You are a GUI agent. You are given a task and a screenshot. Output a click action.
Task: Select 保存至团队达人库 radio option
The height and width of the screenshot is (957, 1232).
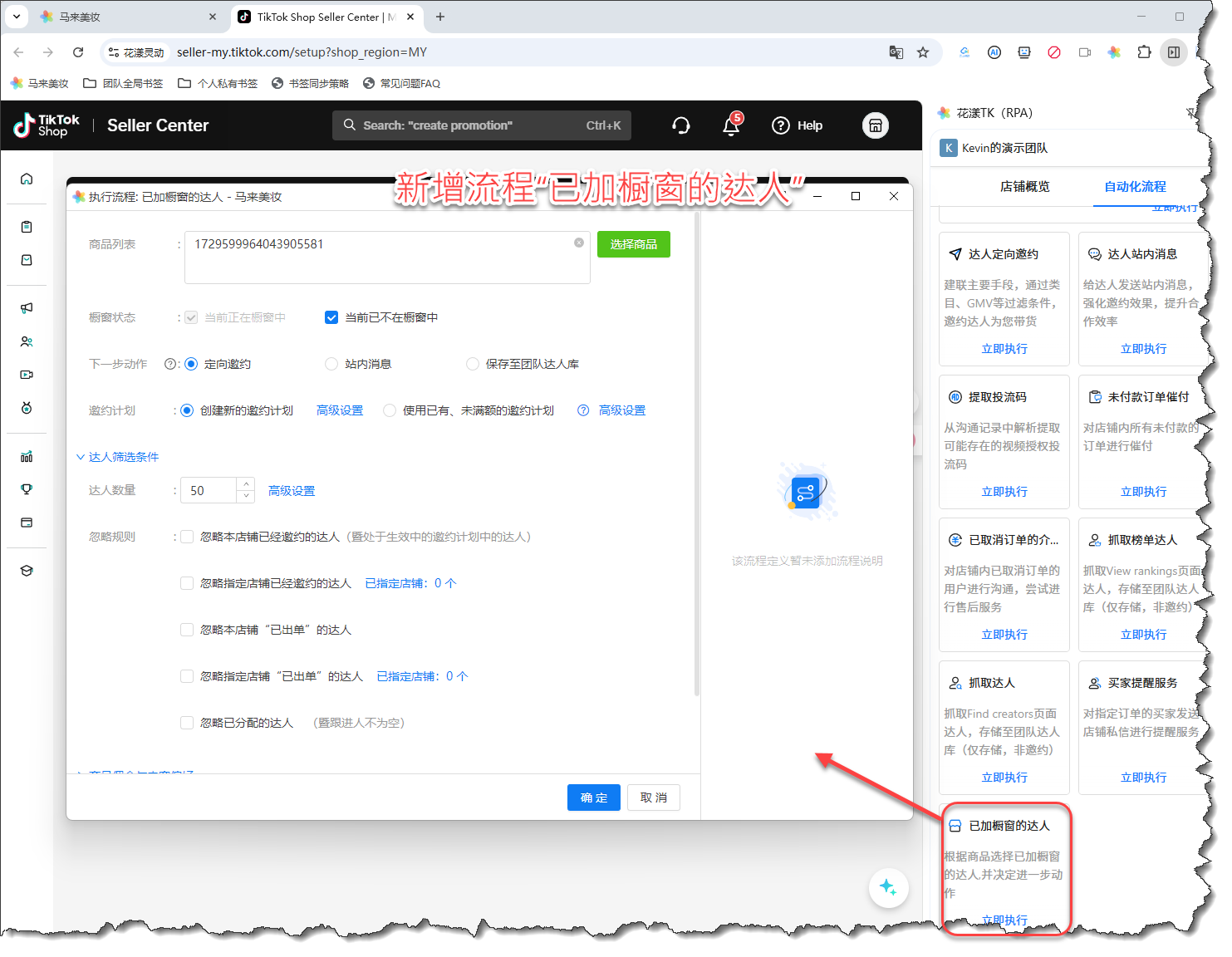click(x=473, y=364)
